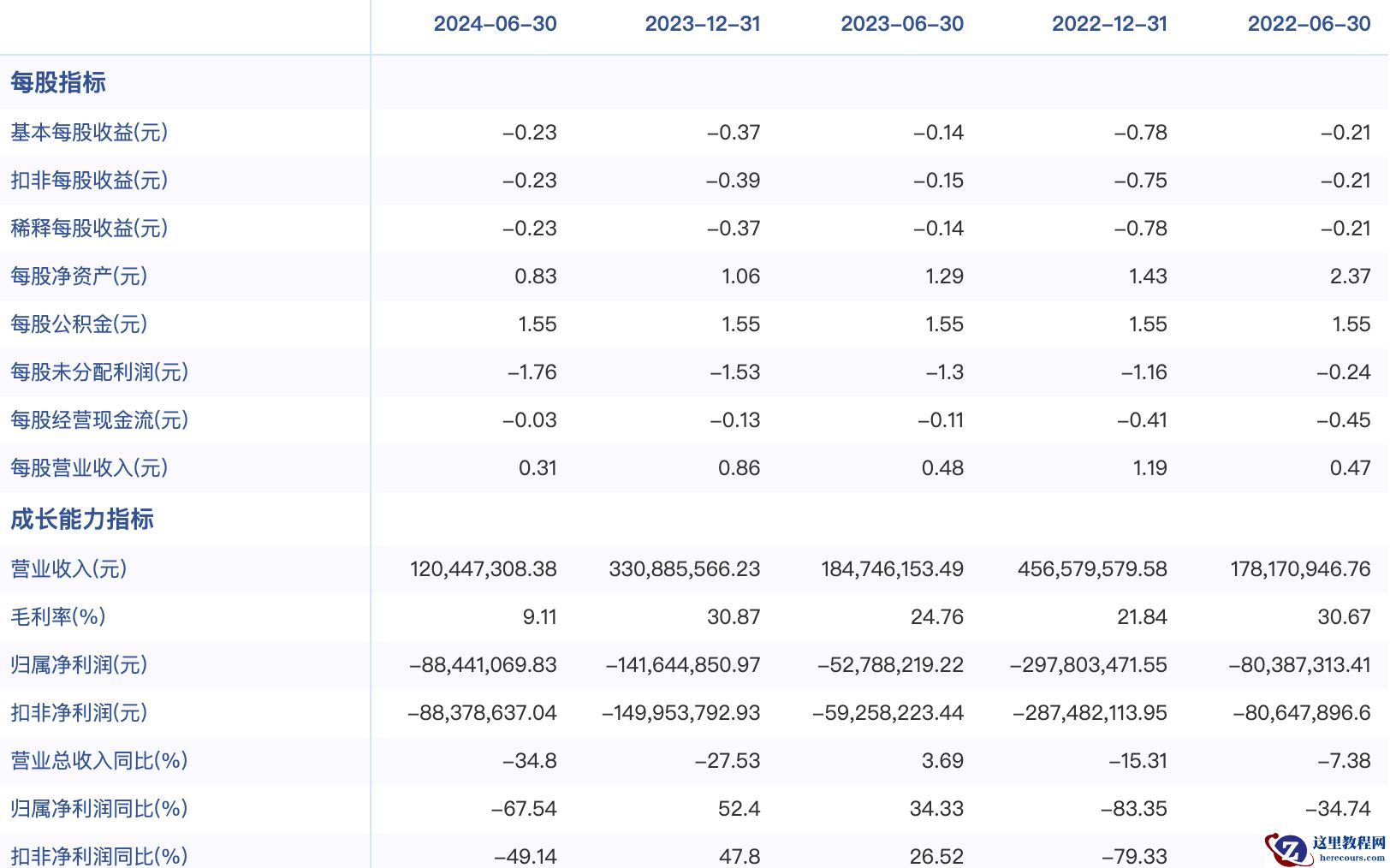1390x868 pixels.
Task: Select the 2023-12-31 column header
Action: click(702, 24)
